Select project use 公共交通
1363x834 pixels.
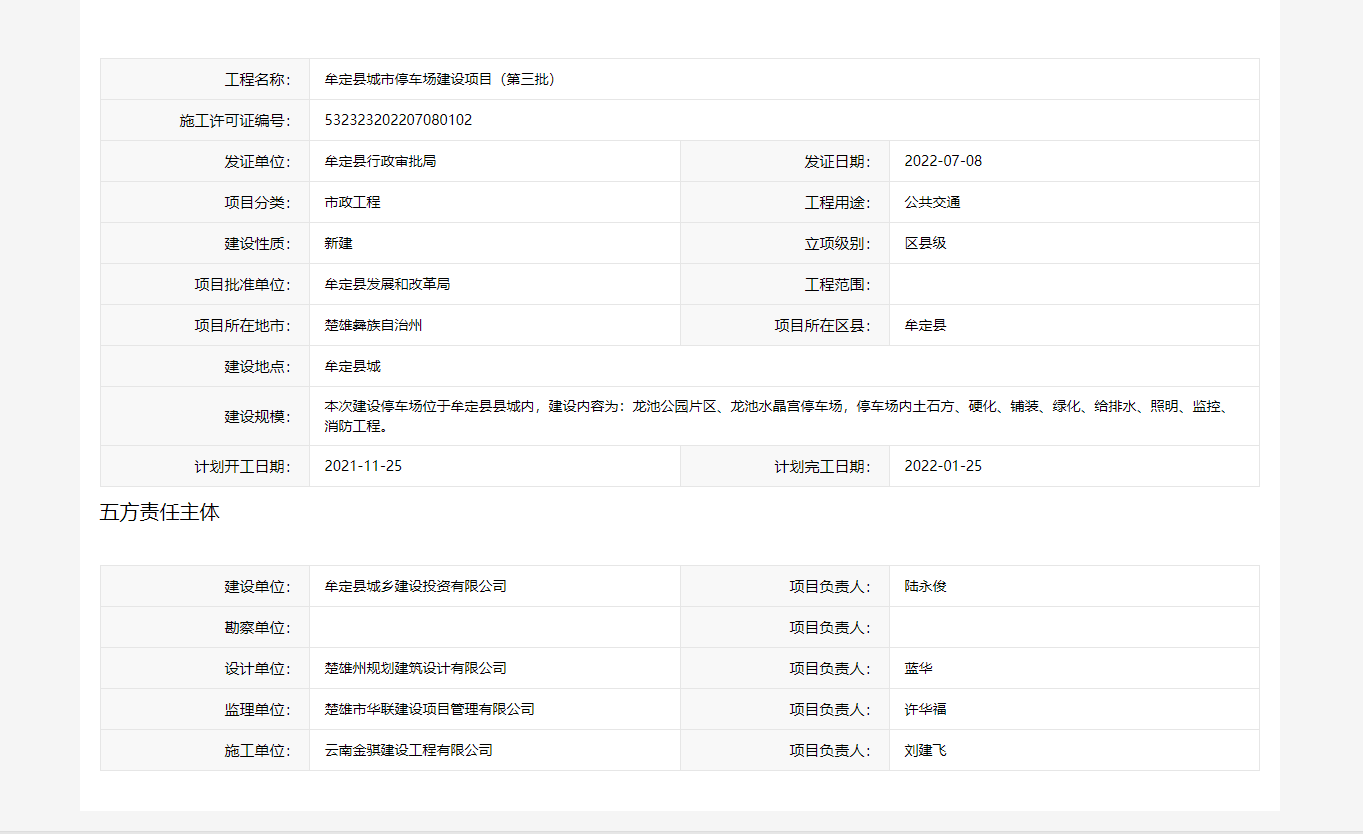[932, 202]
